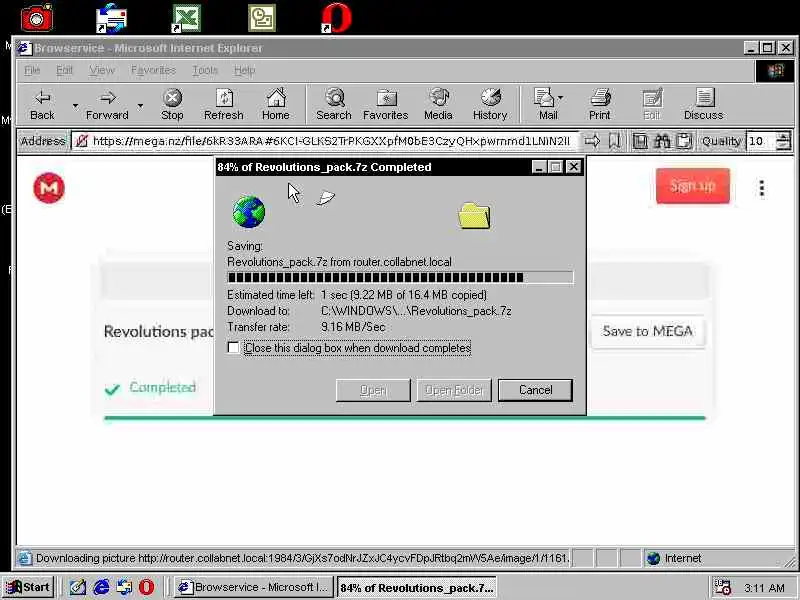Image resolution: width=800 pixels, height=600 pixels.
Task: Stop page loading with the Stop button
Action: coord(172,105)
